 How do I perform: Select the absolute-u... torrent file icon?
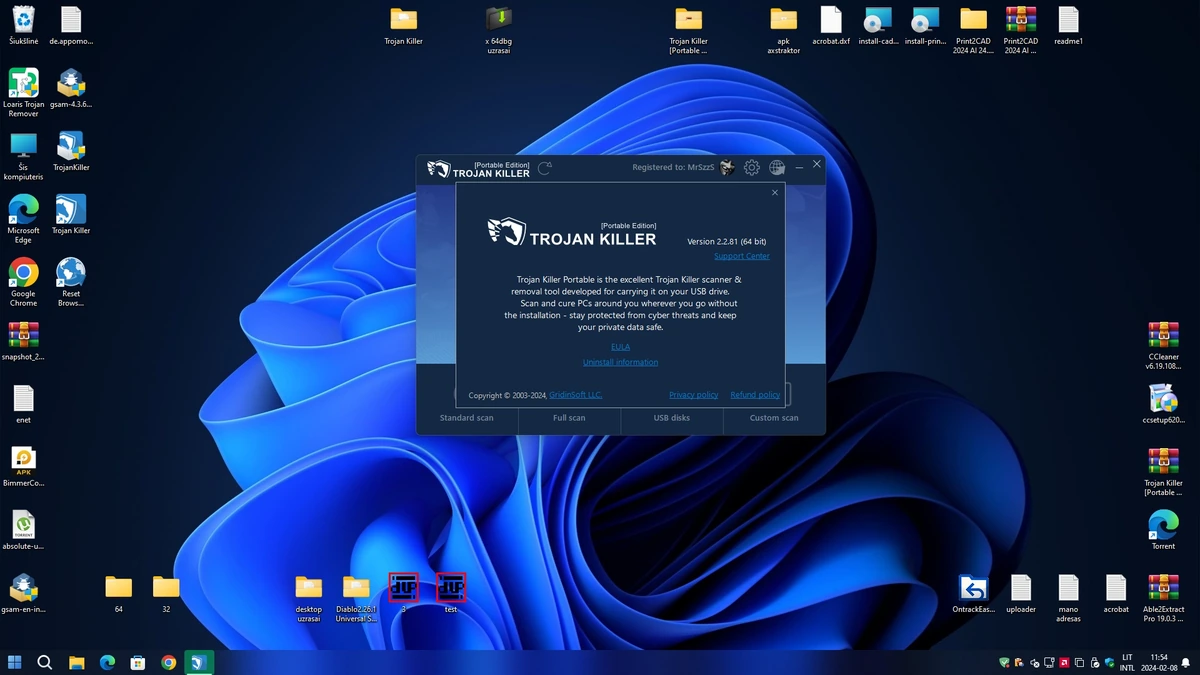click(x=23, y=530)
